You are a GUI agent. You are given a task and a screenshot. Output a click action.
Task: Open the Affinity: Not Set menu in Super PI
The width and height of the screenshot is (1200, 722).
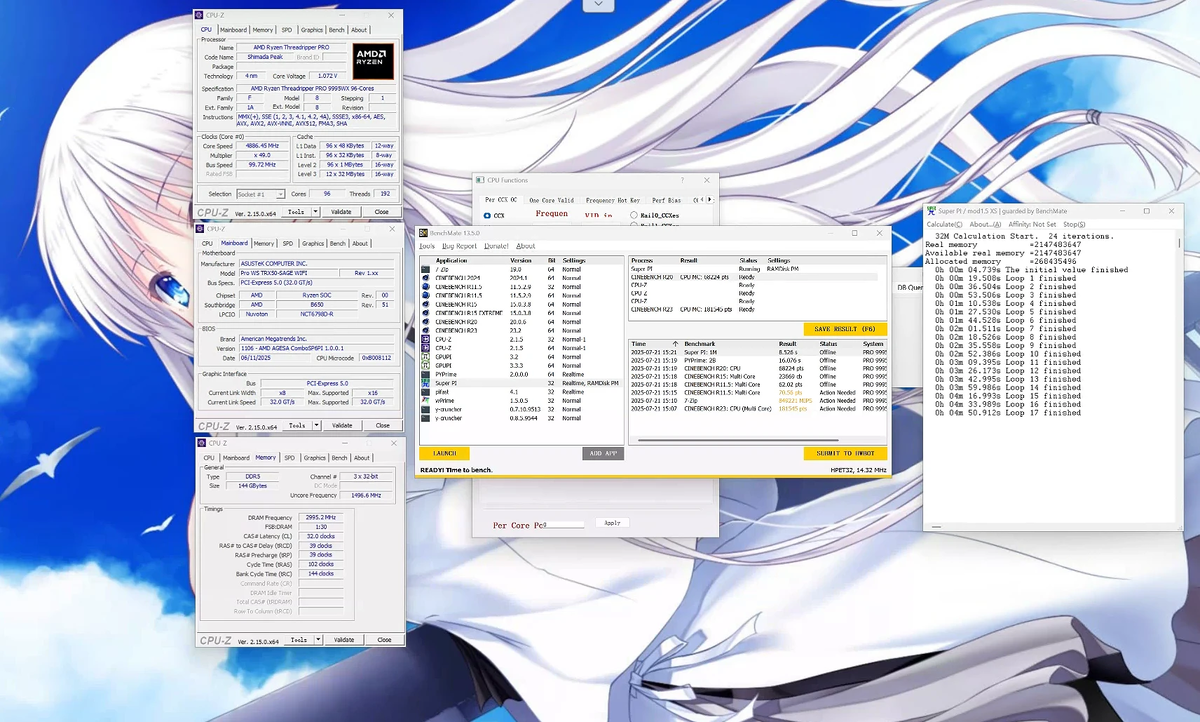click(1031, 224)
